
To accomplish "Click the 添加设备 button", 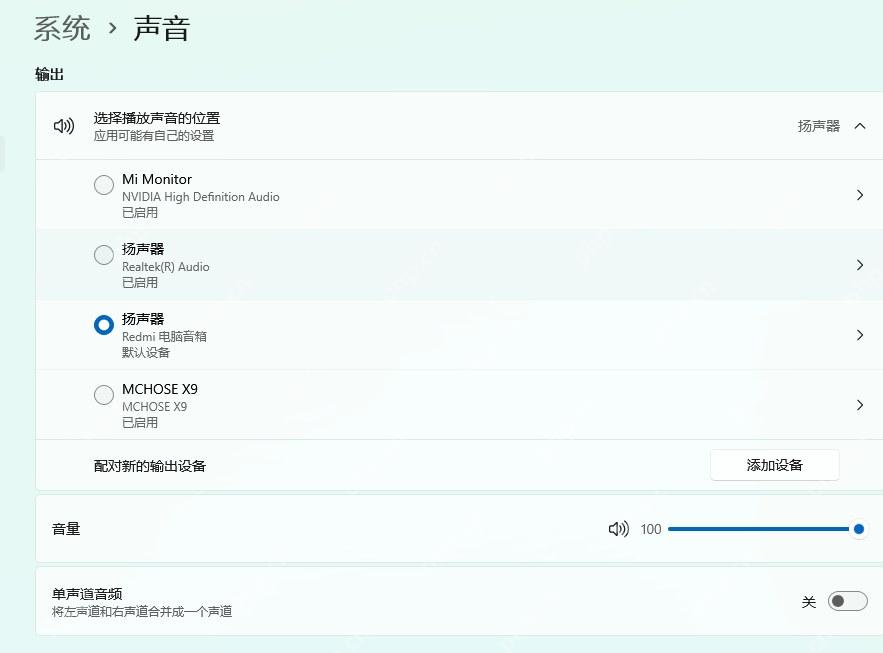I will pos(774,465).
